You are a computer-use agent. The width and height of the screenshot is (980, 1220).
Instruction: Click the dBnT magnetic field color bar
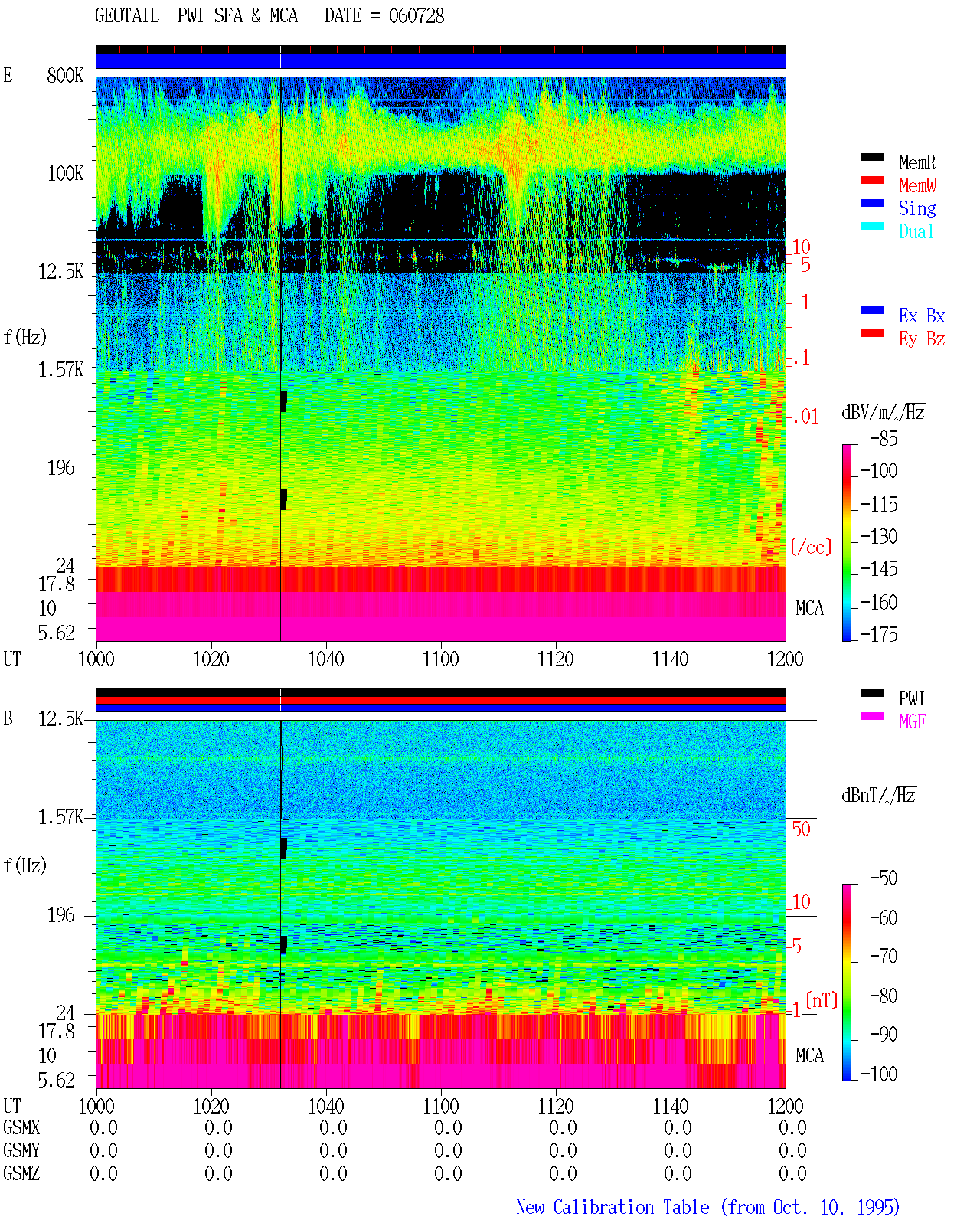coord(847,983)
